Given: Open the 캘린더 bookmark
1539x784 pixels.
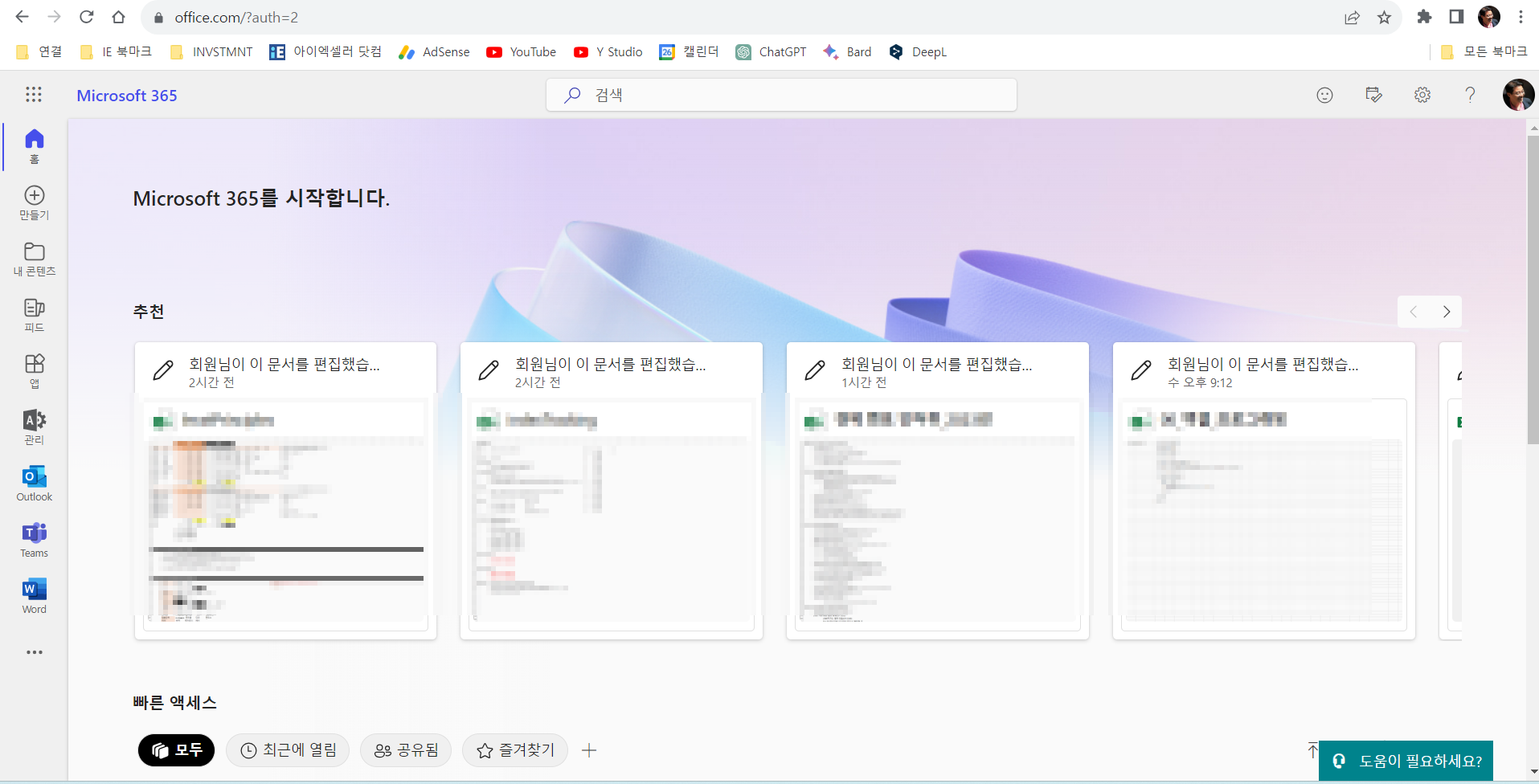Looking at the screenshot, I should [689, 52].
